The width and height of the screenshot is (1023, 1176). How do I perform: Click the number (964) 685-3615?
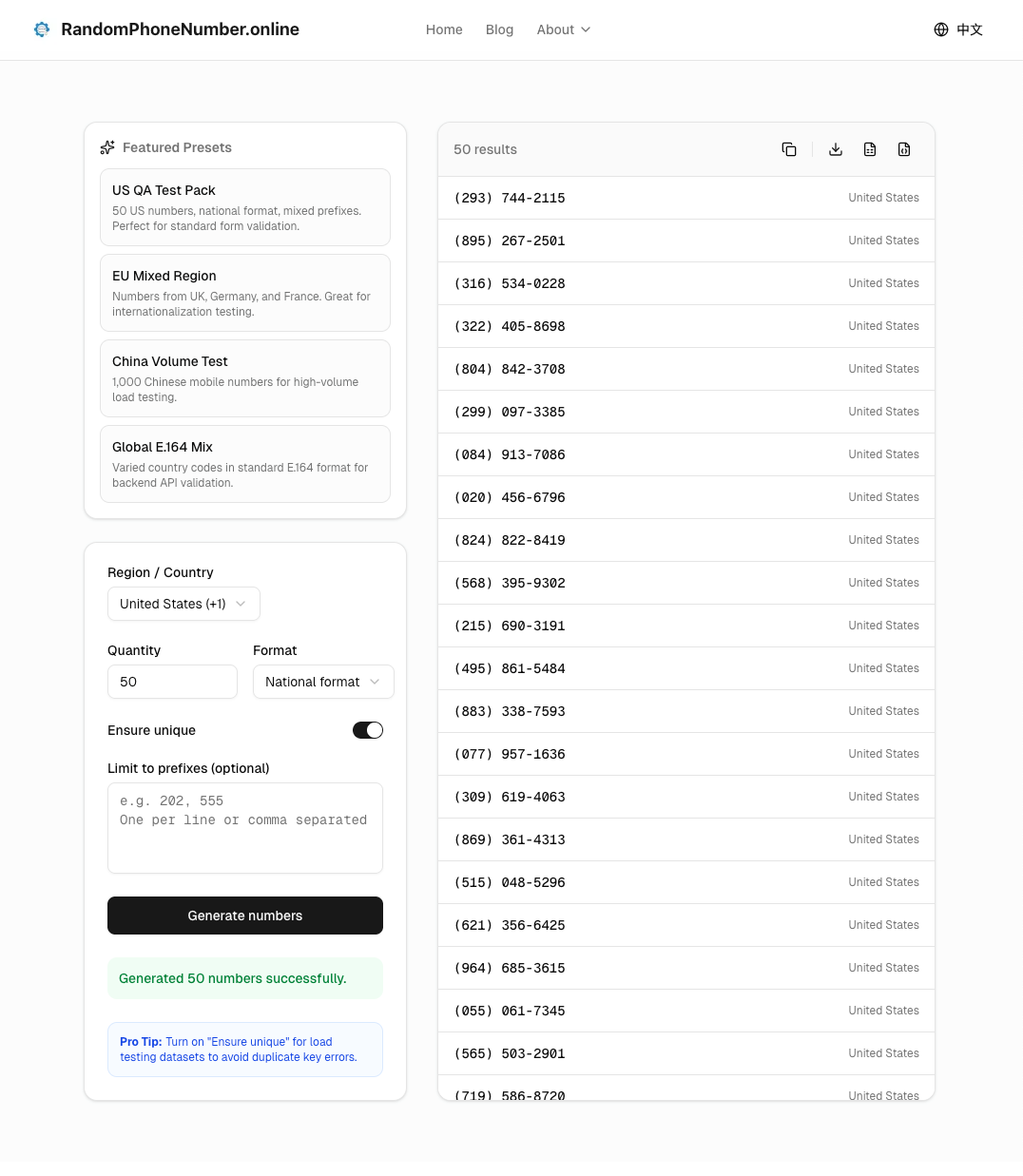coord(510,968)
